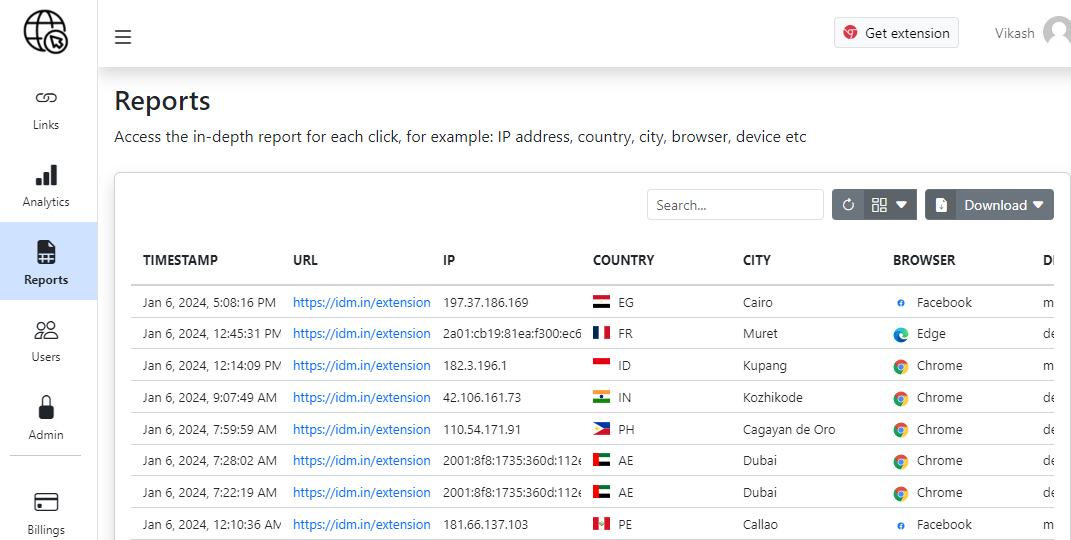
Task: Click the Philippines flag icon
Action: (601, 429)
